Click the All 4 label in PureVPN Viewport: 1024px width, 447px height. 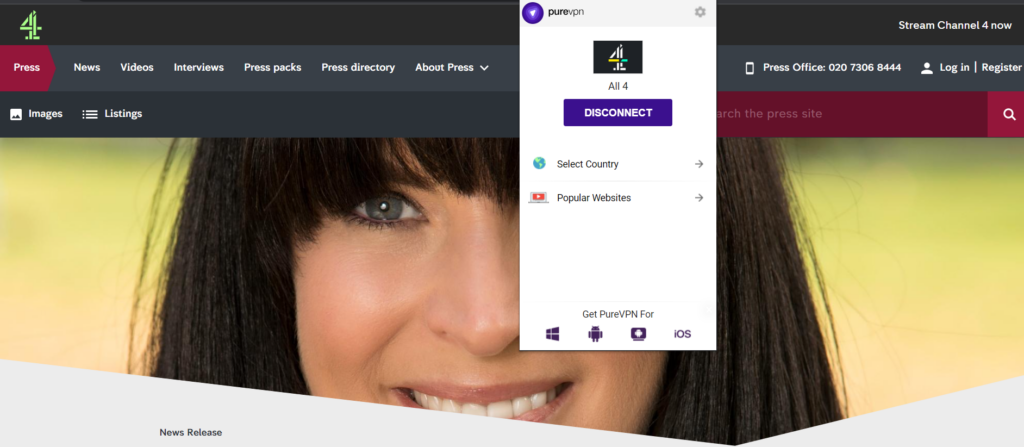click(618, 86)
